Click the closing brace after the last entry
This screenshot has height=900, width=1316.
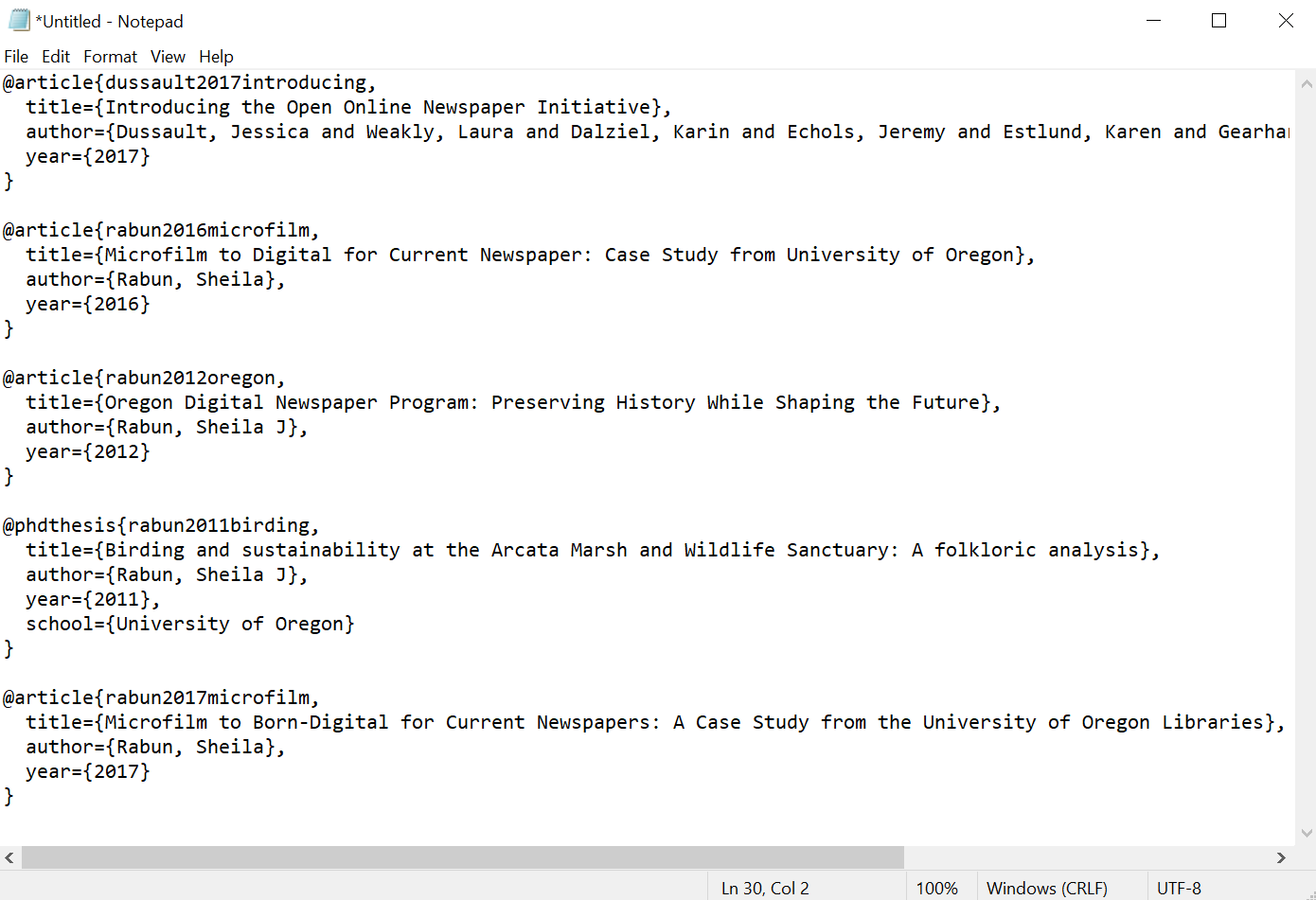coord(9,796)
